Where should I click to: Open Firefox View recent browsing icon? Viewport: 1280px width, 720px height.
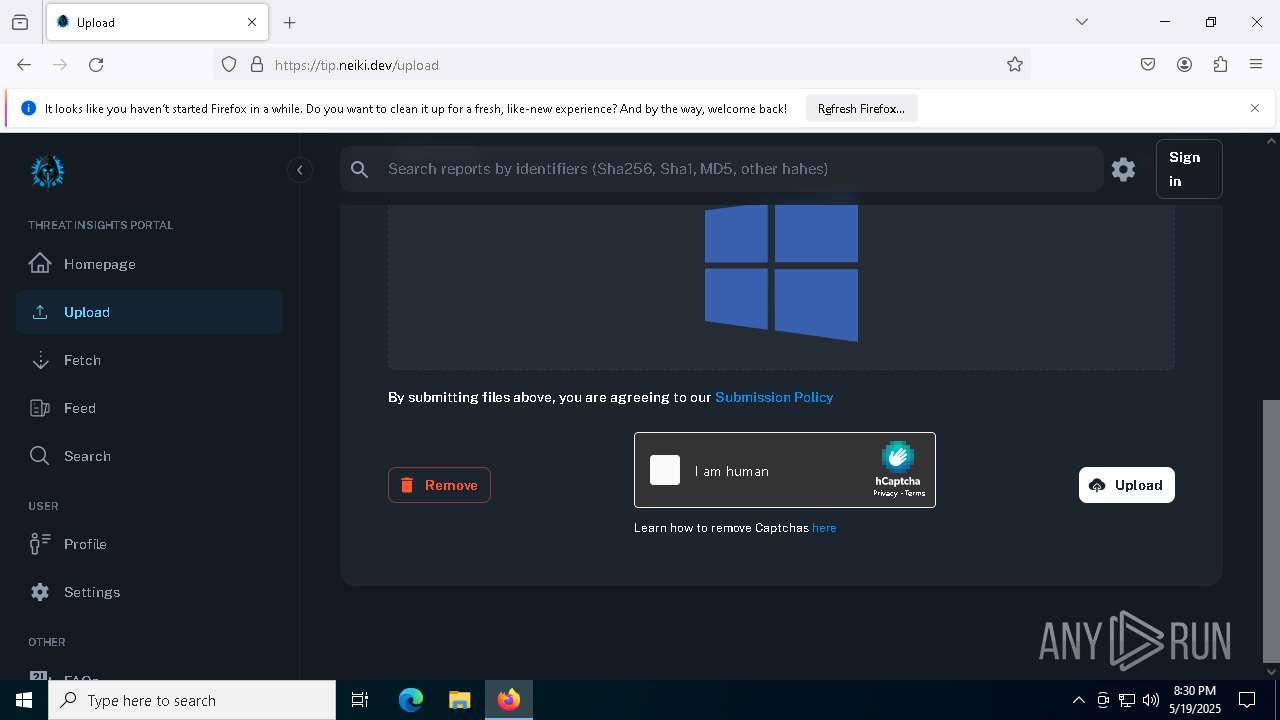[x=20, y=22]
